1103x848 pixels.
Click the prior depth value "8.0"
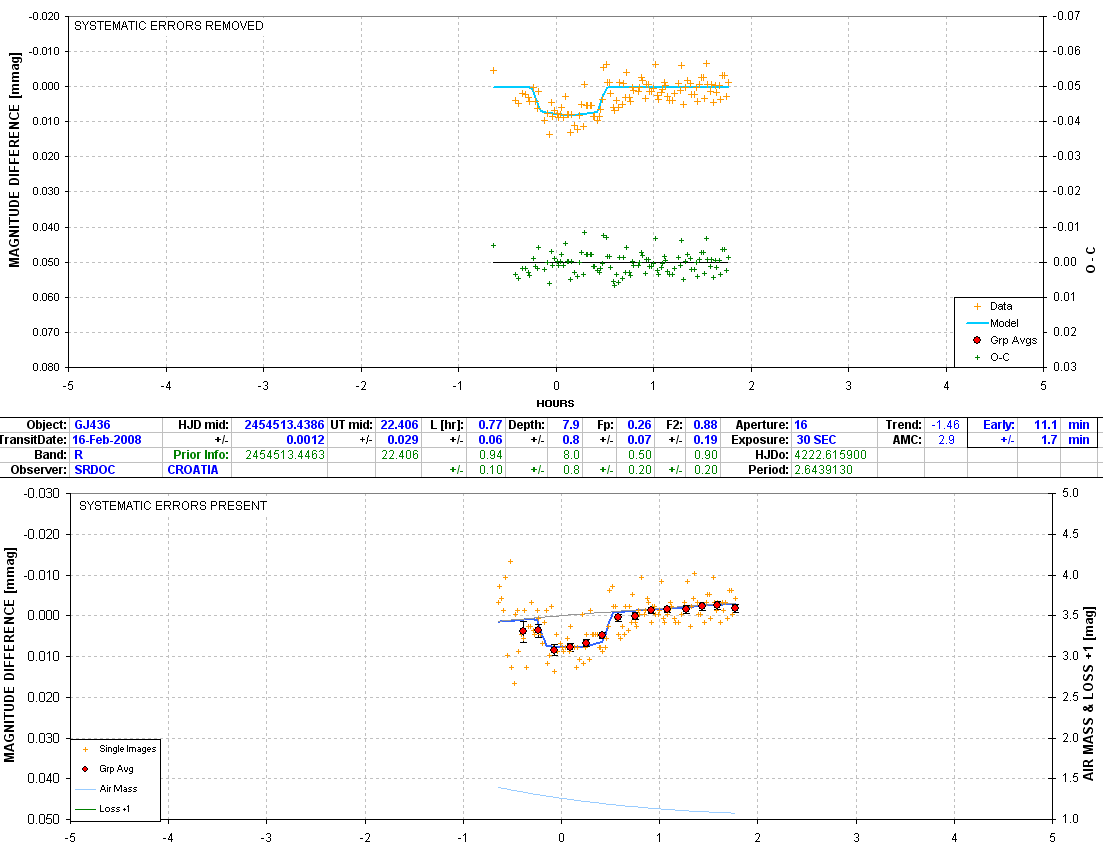pyautogui.click(x=571, y=455)
